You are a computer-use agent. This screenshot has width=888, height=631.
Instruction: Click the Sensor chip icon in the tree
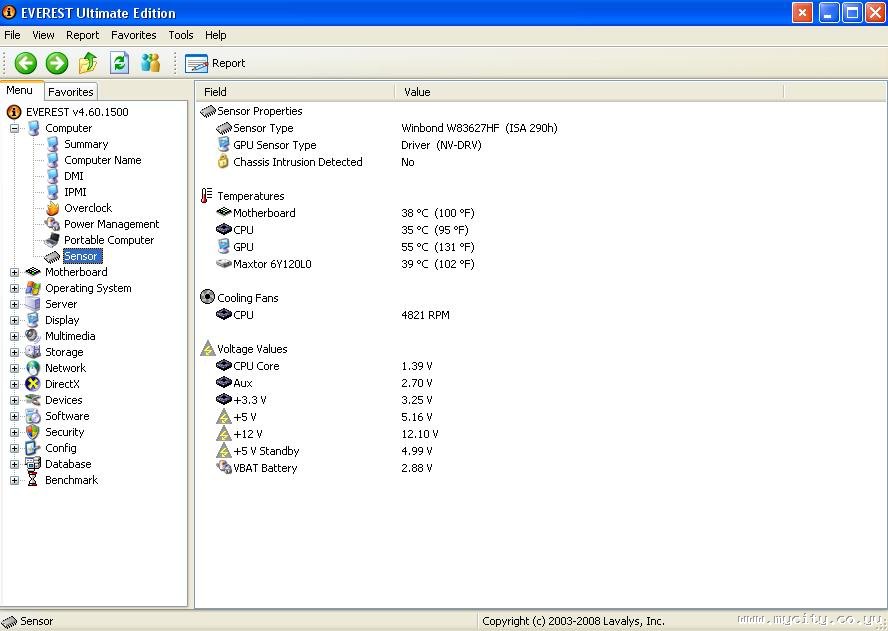point(52,257)
